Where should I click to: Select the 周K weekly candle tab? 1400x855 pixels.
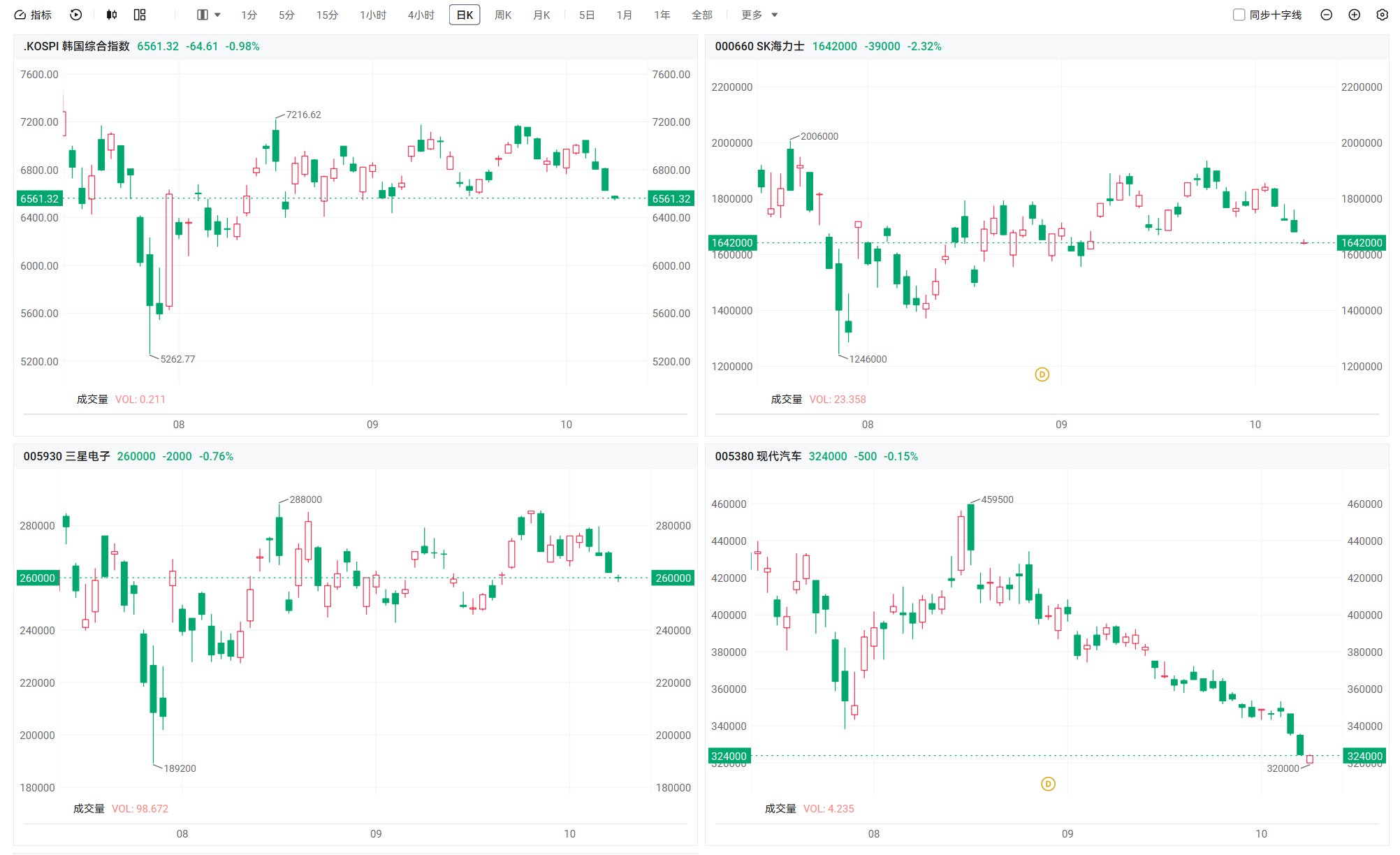(503, 15)
